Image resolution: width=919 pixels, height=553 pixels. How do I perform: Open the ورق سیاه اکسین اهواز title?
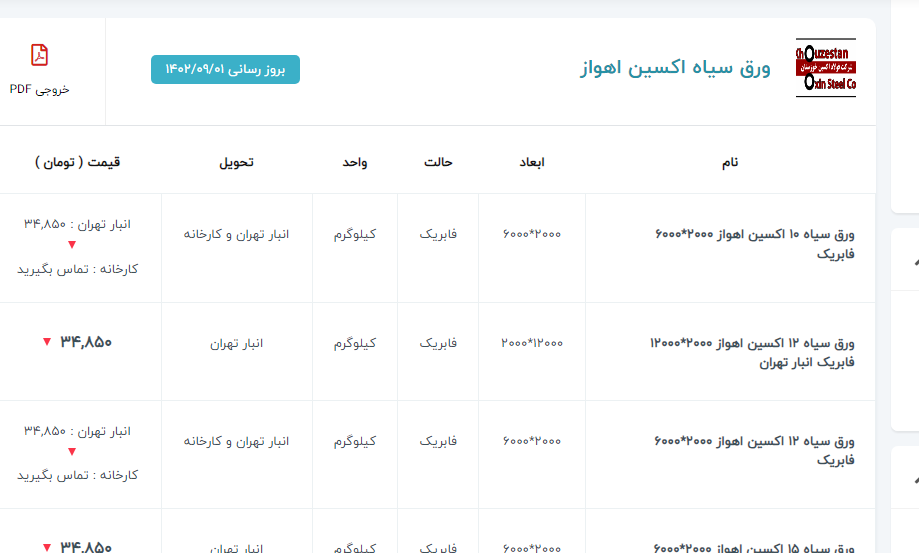click(x=675, y=69)
